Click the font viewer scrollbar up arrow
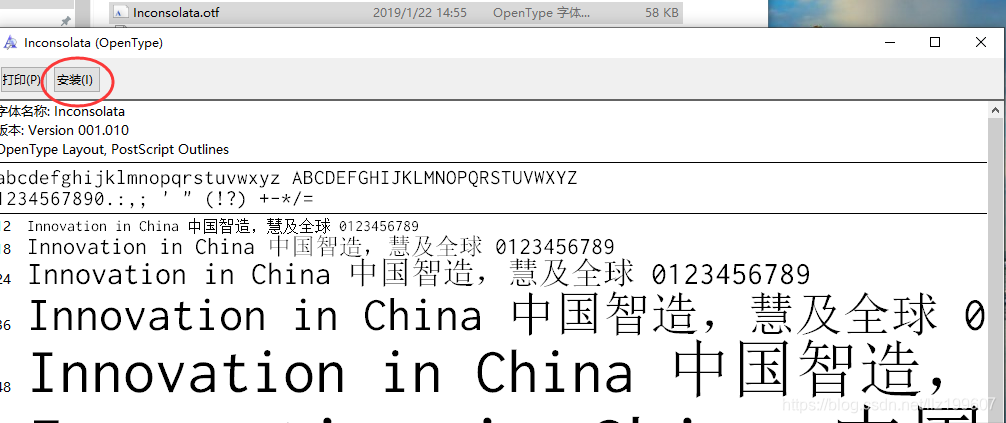Viewport: 1006px width, 423px height. tap(997, 109)
